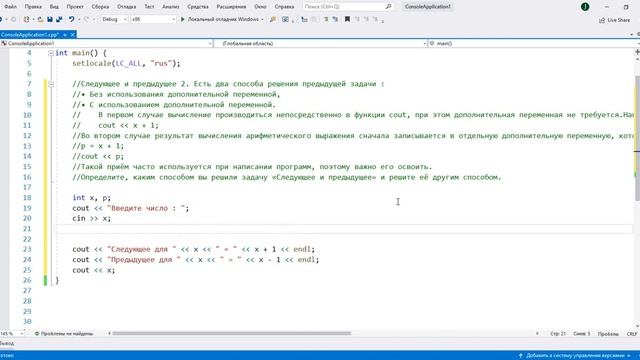Click the CRLF line ending indicator

click(x=632, y=334)
